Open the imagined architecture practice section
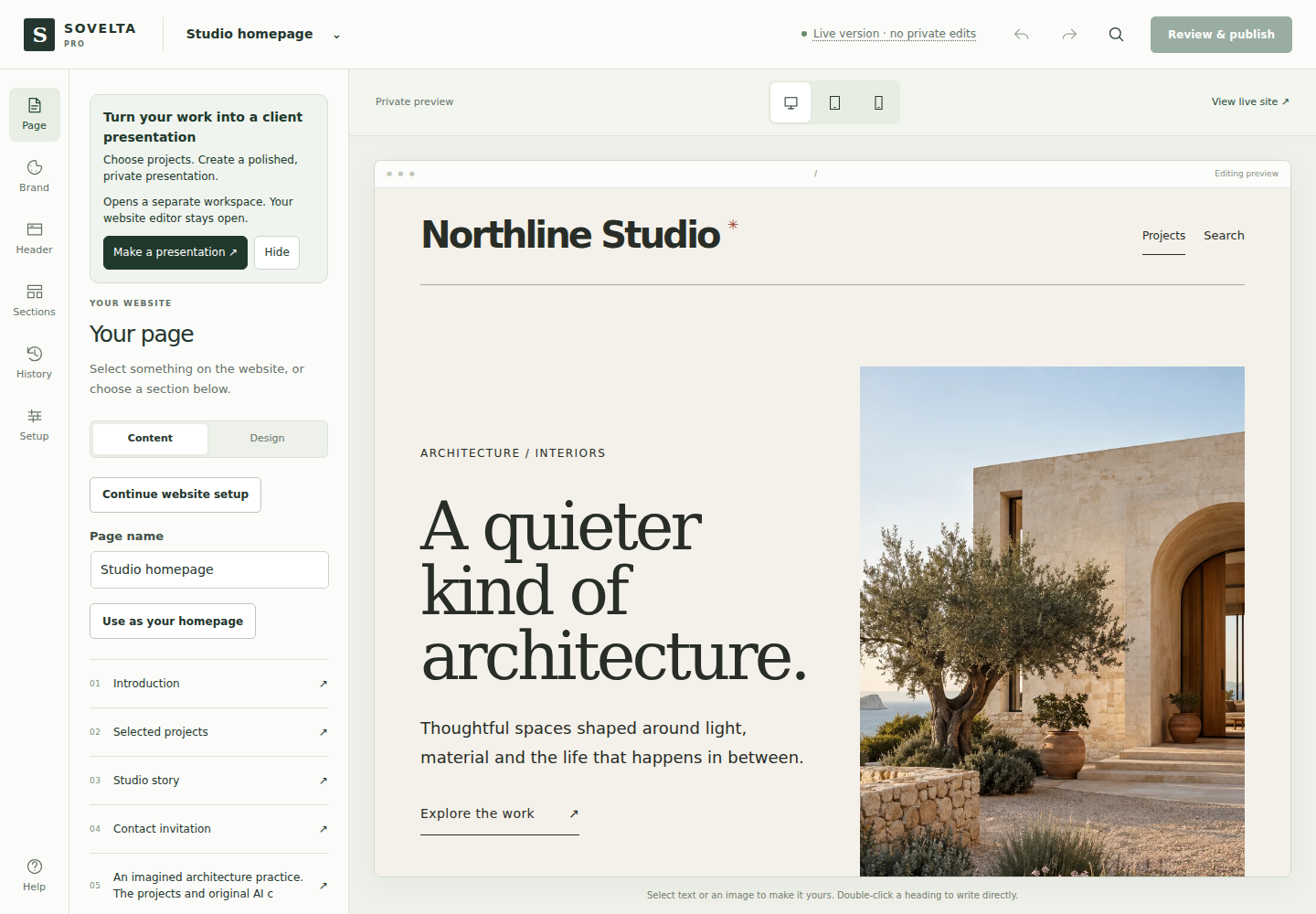Screen dimensions: 1316x914 (x=208, y=885)
